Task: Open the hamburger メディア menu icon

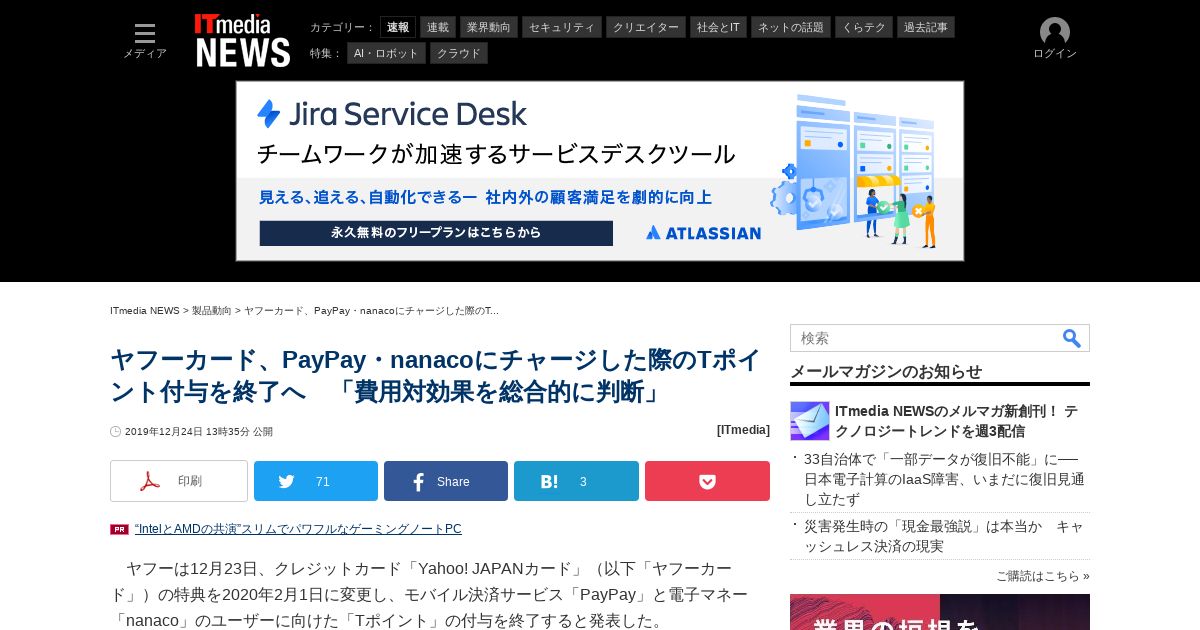Action: point(145,34)
